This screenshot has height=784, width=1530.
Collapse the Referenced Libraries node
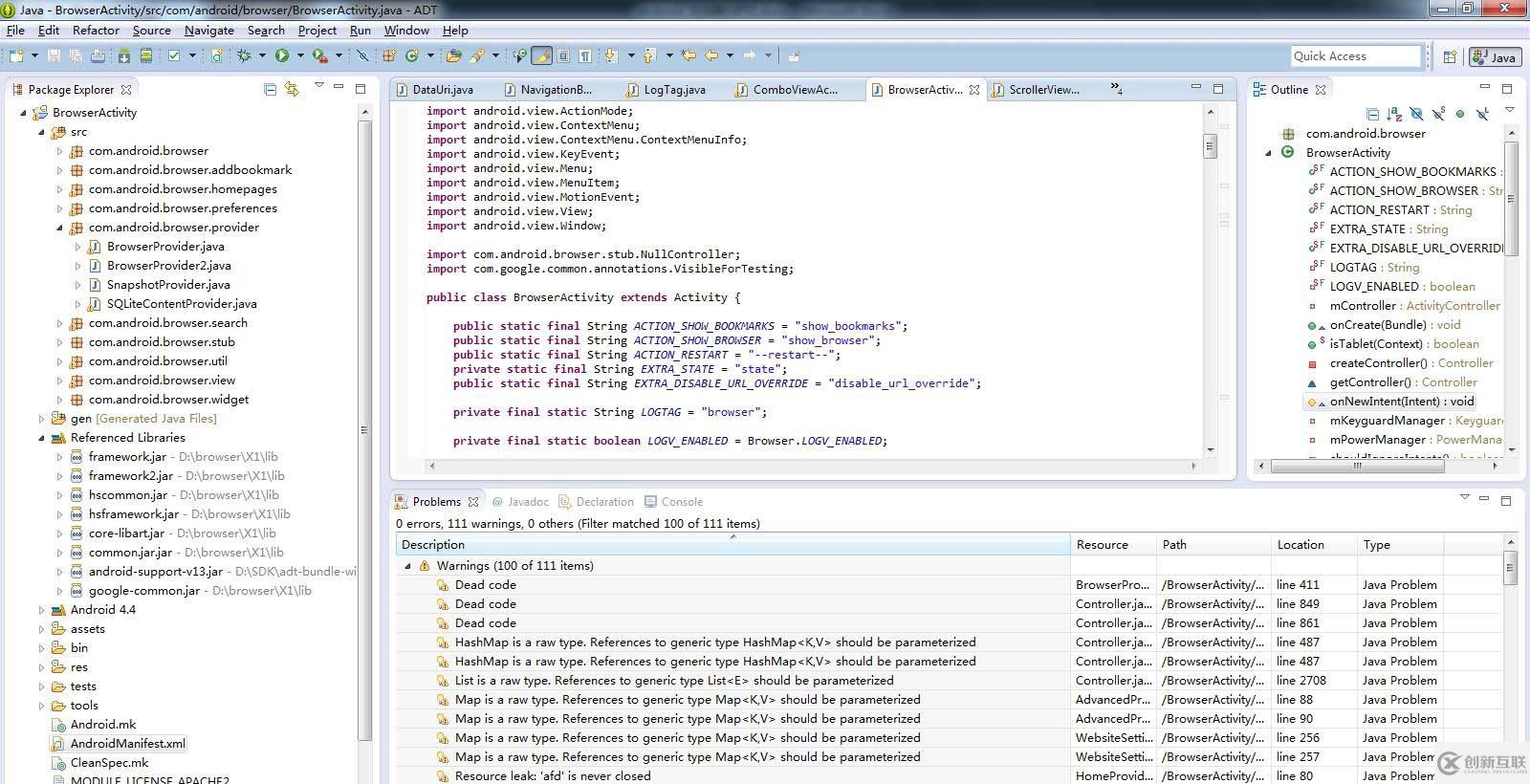(41, 438)
